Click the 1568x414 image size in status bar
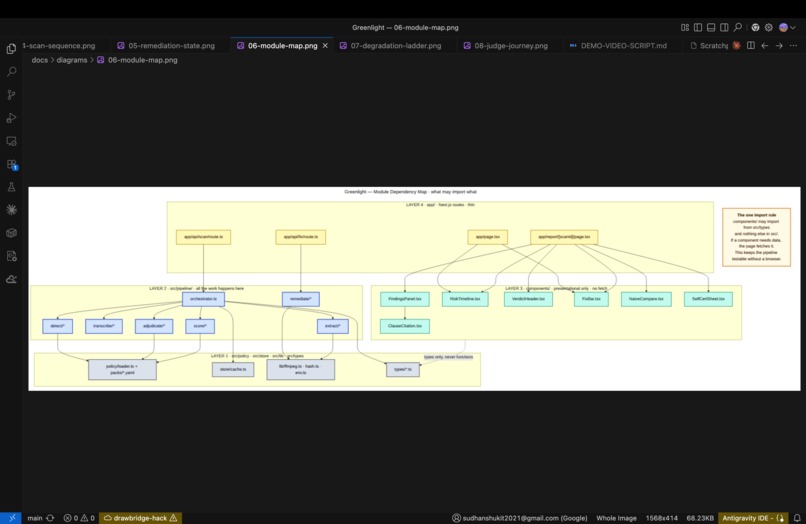The width and height of the screenshot is (806, 524). coord(662,518)
